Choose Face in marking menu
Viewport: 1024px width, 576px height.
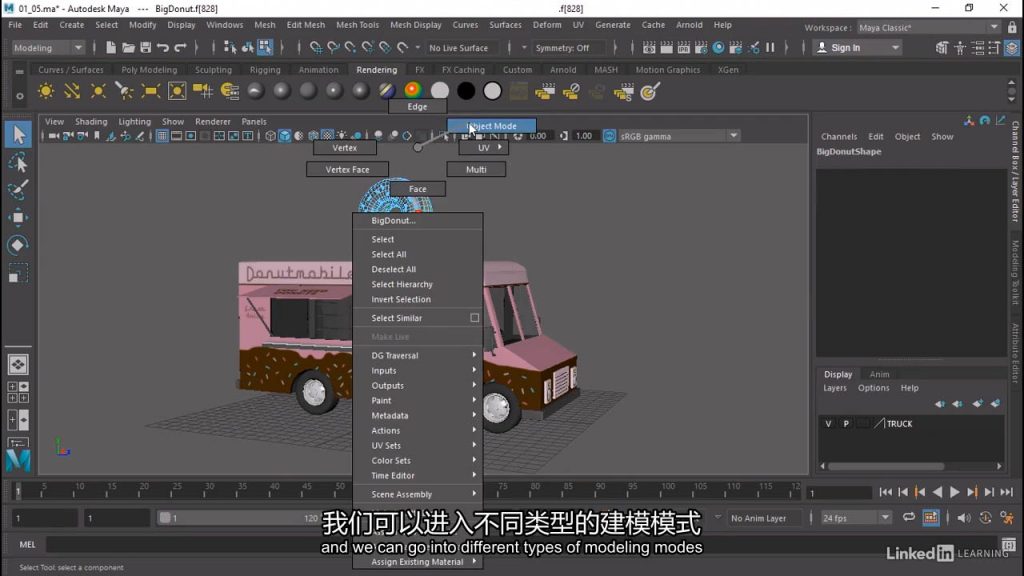(x=417, y=189)
